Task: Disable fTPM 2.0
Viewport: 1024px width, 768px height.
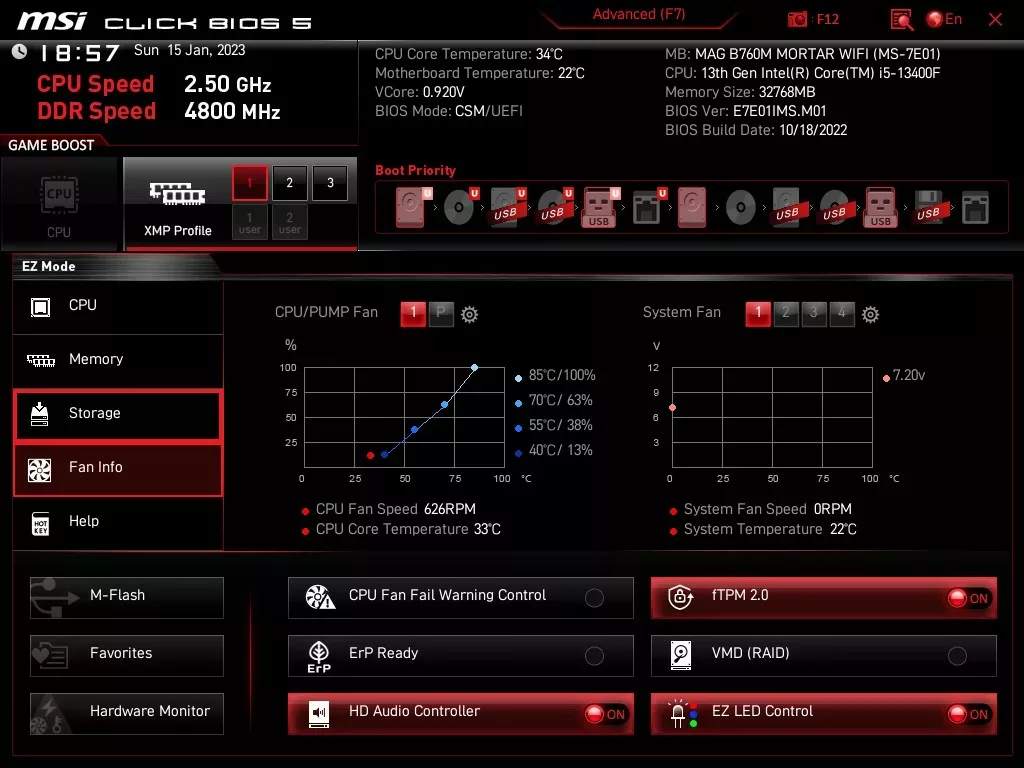Action: coord(960,596)
